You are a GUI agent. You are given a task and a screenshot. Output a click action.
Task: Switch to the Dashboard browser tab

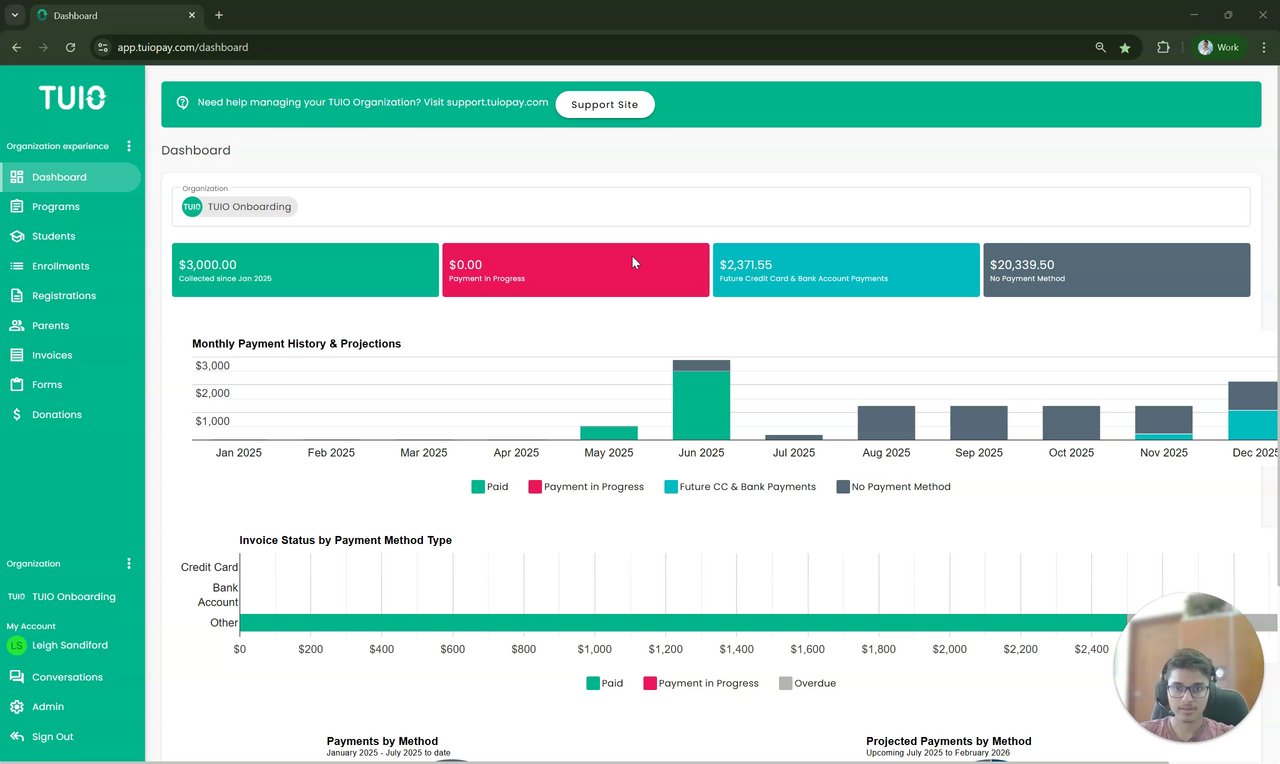click(115, 15)
